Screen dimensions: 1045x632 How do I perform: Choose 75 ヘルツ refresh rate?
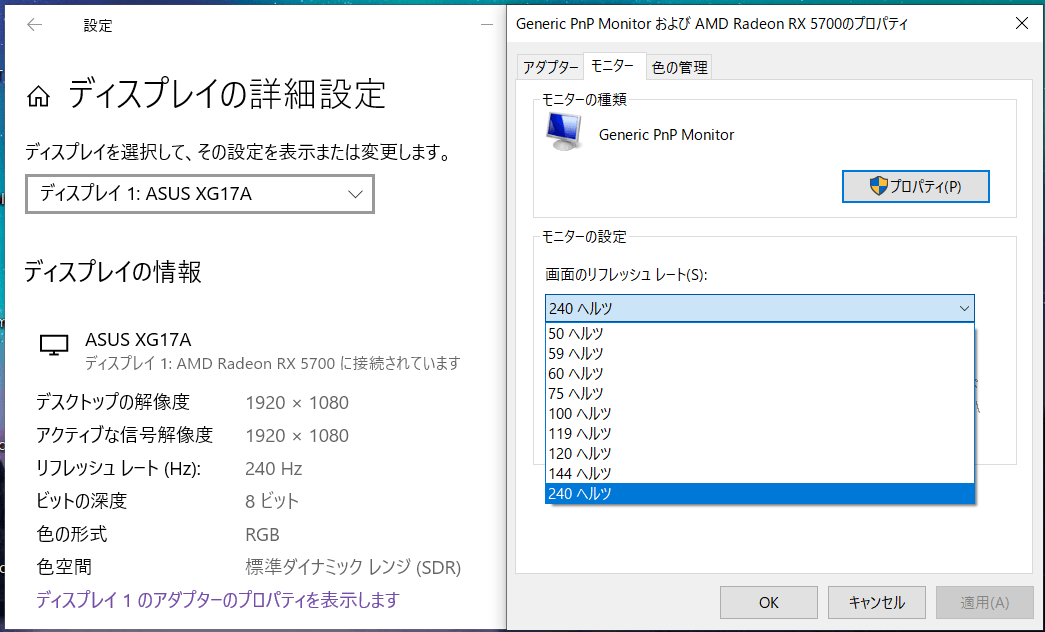[760, 393]
